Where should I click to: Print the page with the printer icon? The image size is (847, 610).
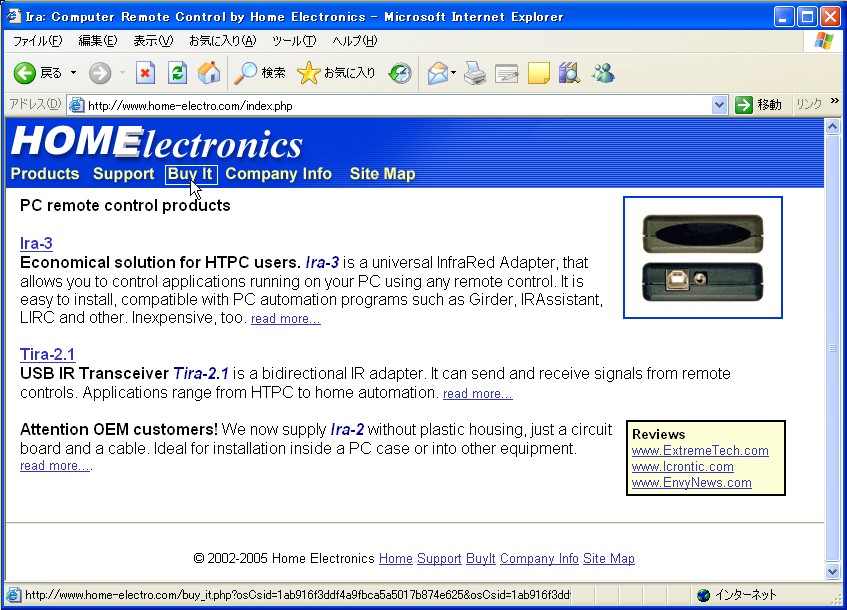475,73
